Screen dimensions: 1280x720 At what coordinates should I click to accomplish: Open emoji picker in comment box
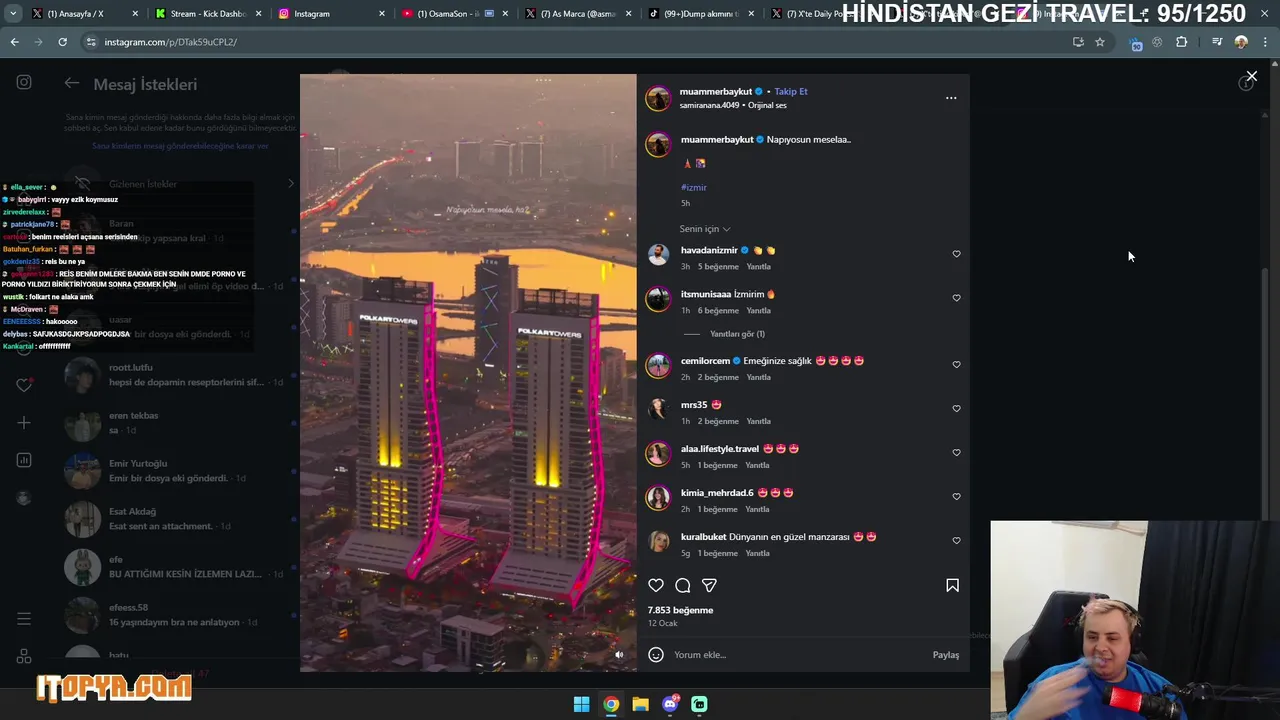(x=656, y=655)
